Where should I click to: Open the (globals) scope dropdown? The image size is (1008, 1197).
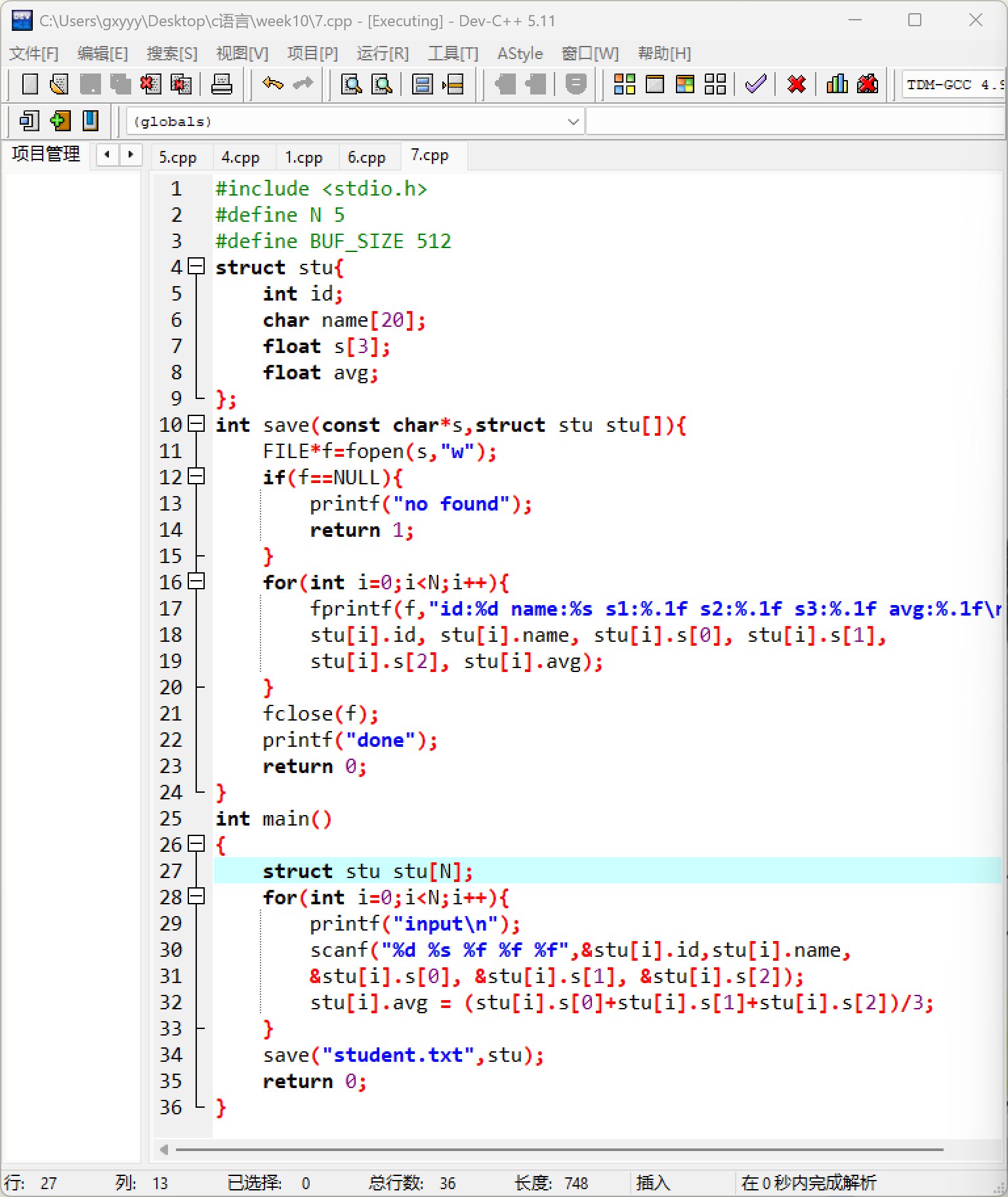click(x=355, y=121)
